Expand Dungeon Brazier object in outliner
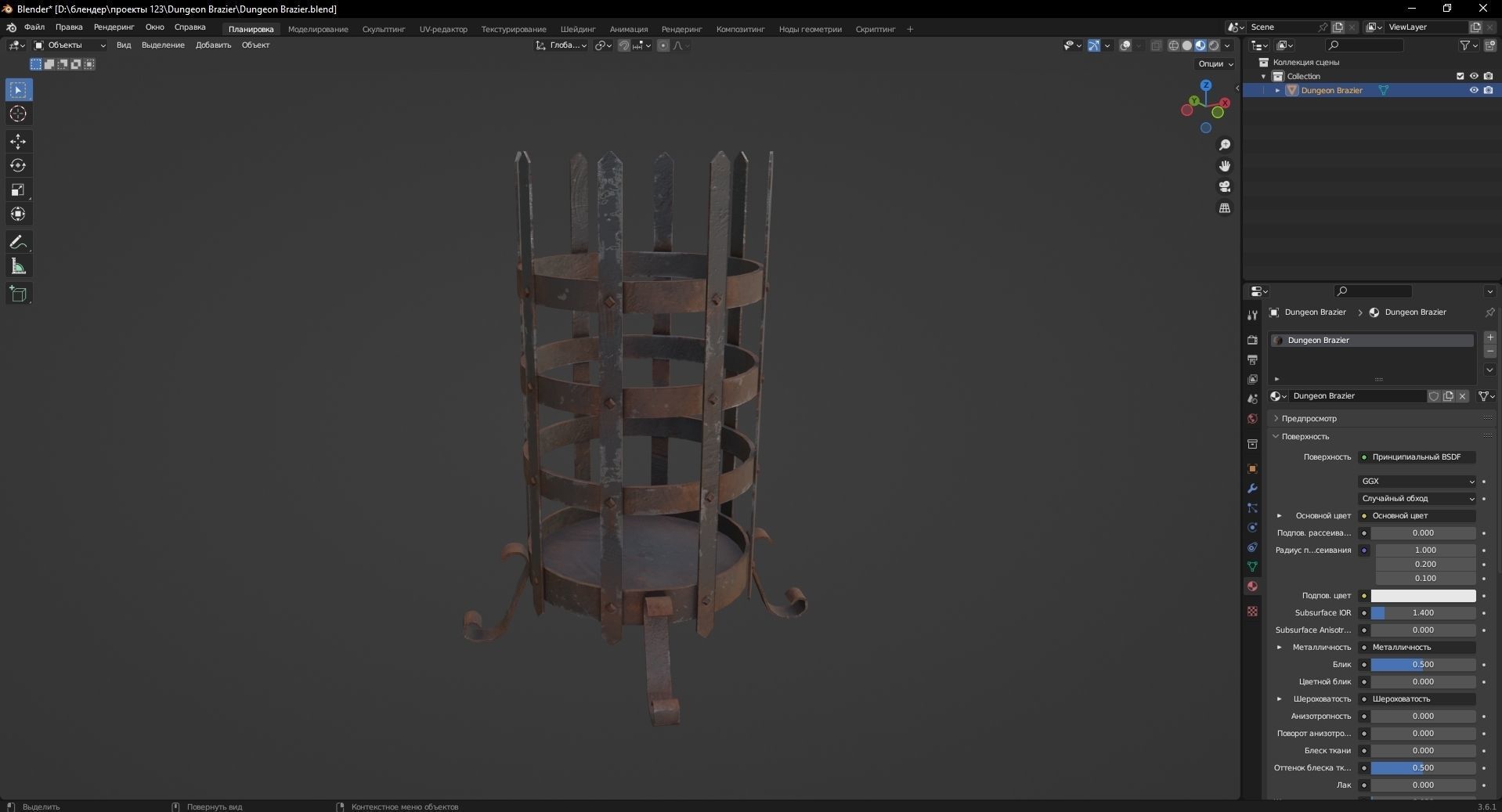The width and height of the screenshot is (1502, 812). (1278, 90)
